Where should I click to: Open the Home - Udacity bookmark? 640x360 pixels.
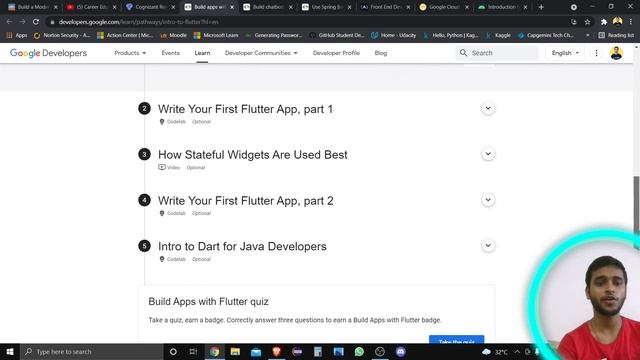point(393,36)
